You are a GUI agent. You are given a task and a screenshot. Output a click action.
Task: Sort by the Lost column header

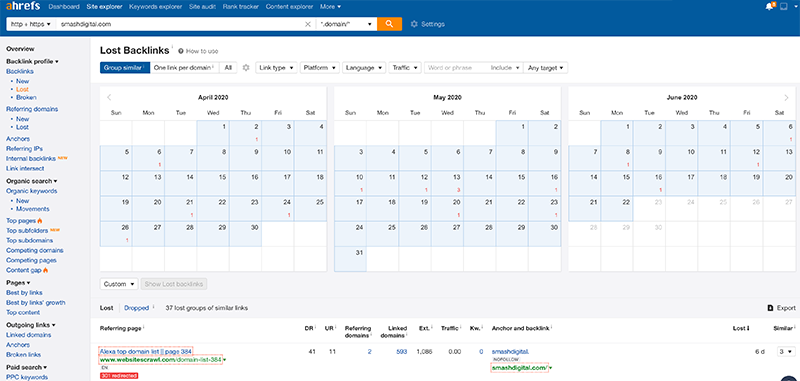(x=741, y=328)
